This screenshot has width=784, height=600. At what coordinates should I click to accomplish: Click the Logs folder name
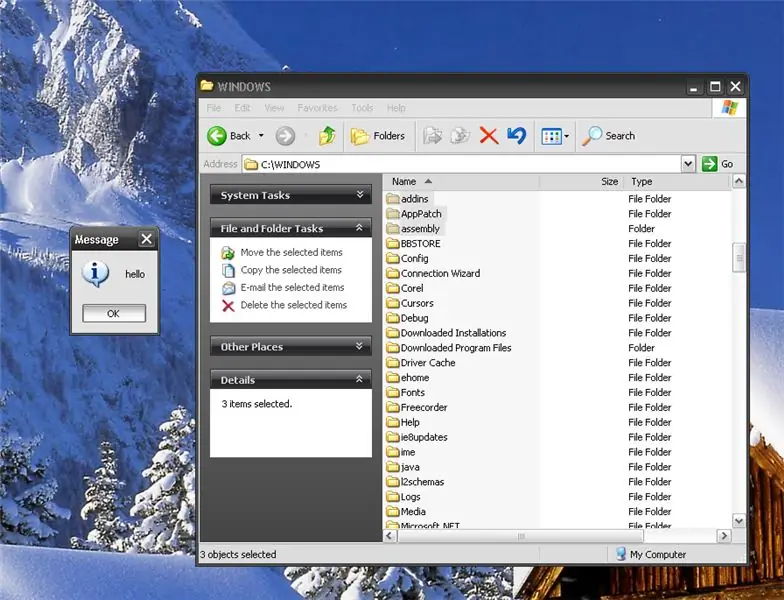coord(410,497)
